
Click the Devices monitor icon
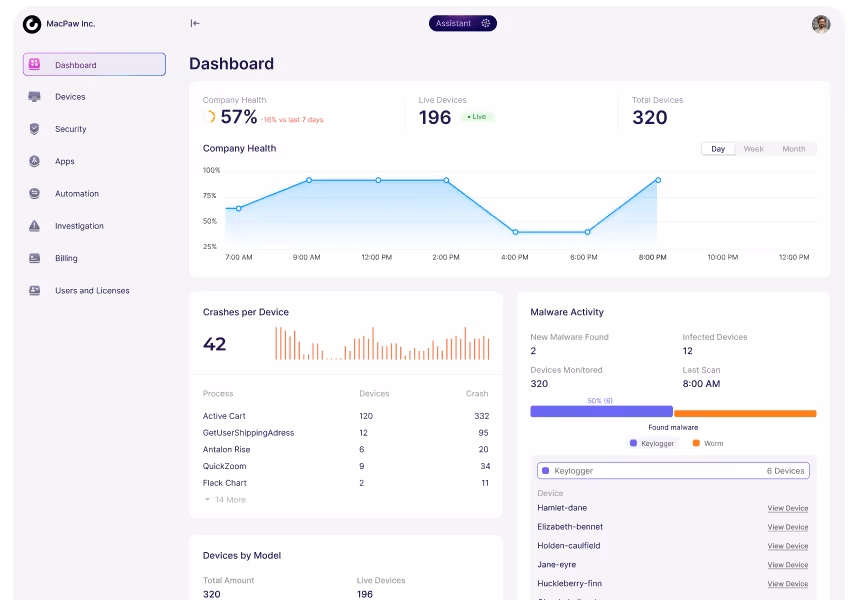coord(34,97)
